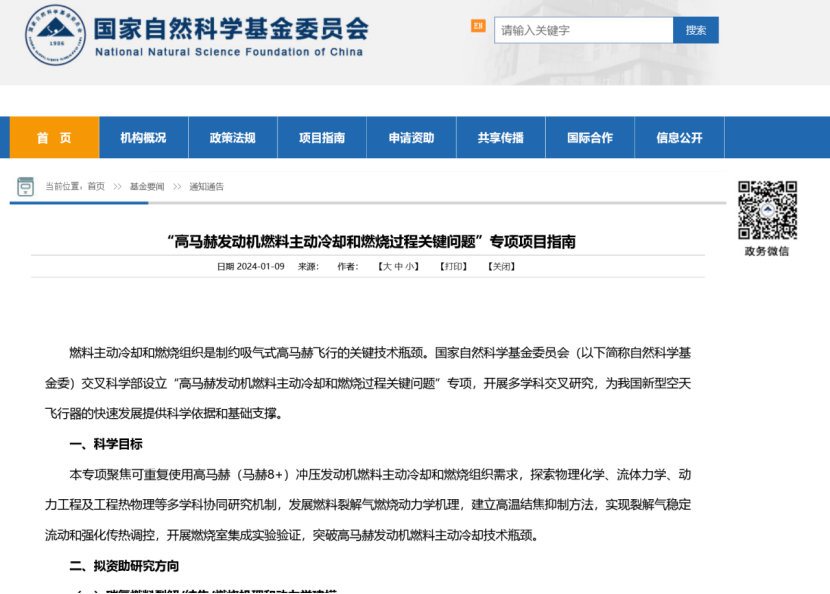
Task: Click the breadcrumb location icon
Action: pos(25,187)
